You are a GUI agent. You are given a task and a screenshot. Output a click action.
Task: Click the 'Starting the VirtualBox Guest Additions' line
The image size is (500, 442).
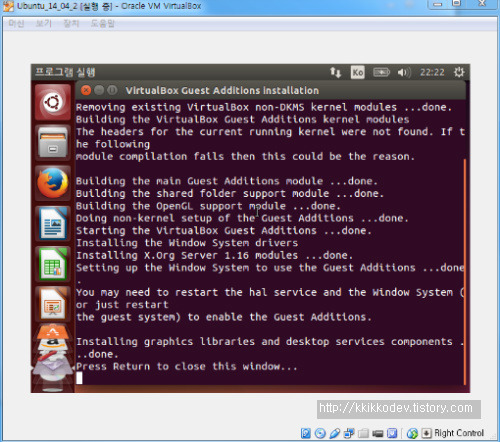224,231
